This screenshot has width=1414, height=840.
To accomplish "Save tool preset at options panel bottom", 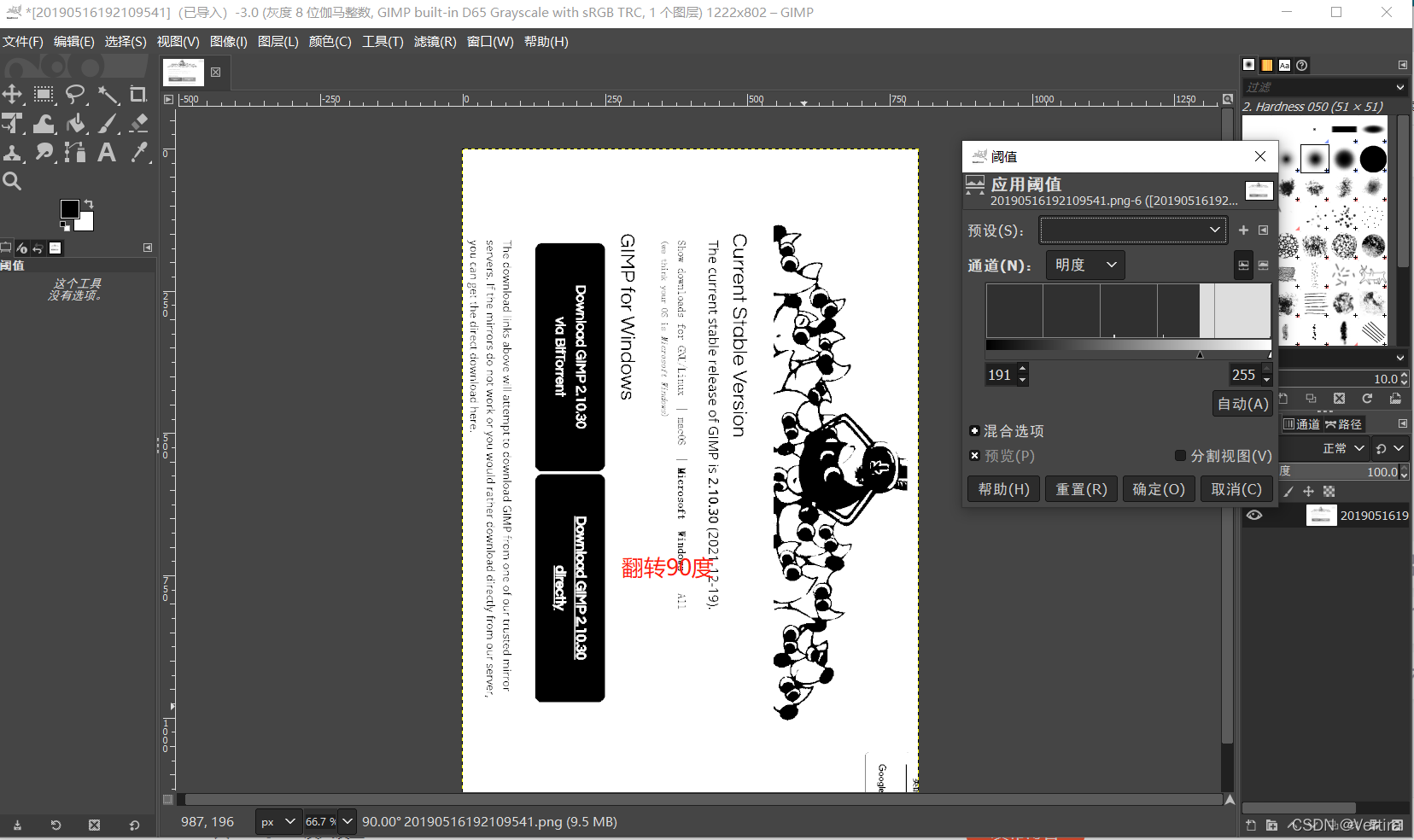I will 17,825.
